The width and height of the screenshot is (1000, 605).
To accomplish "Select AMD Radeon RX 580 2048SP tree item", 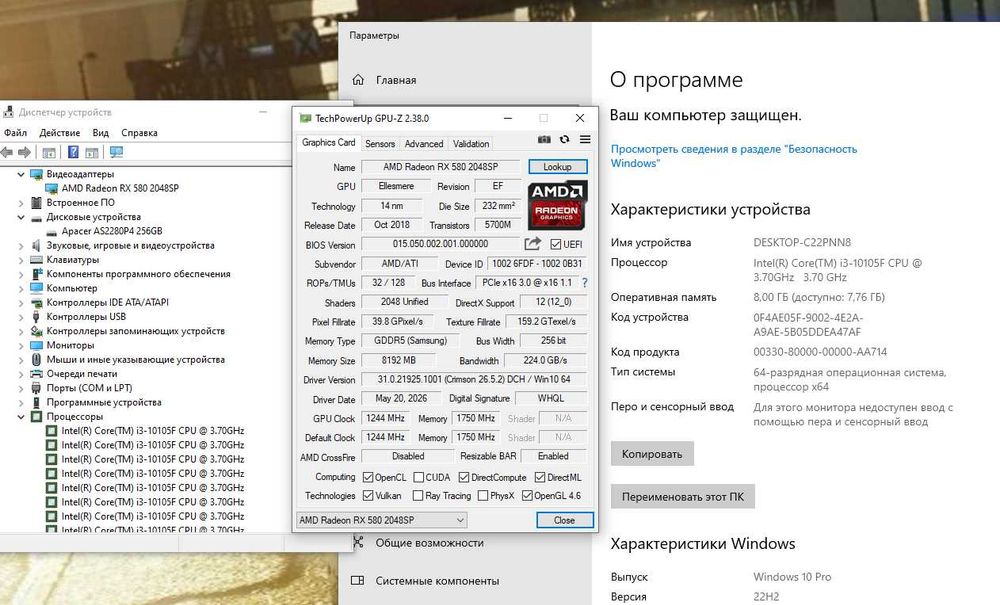I will pyautogui.click(x=120, y=188).
